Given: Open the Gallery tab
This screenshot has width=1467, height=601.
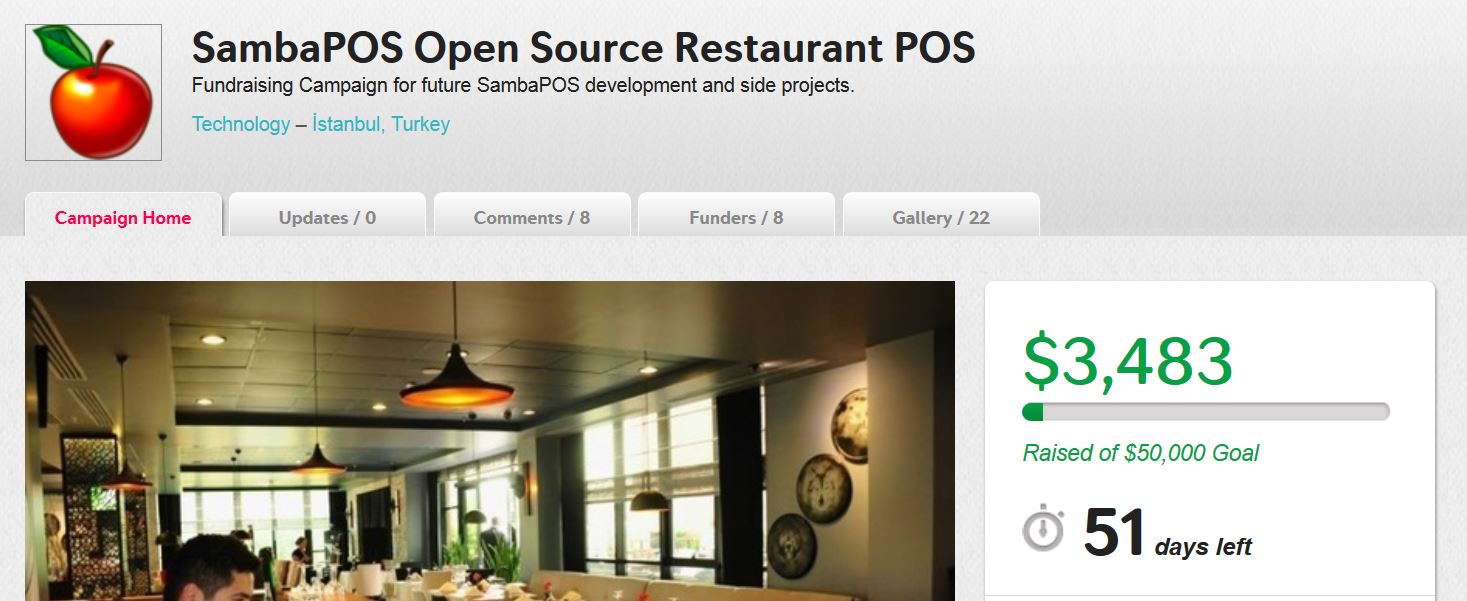Looking at the screenshot, I should (941, 217).
